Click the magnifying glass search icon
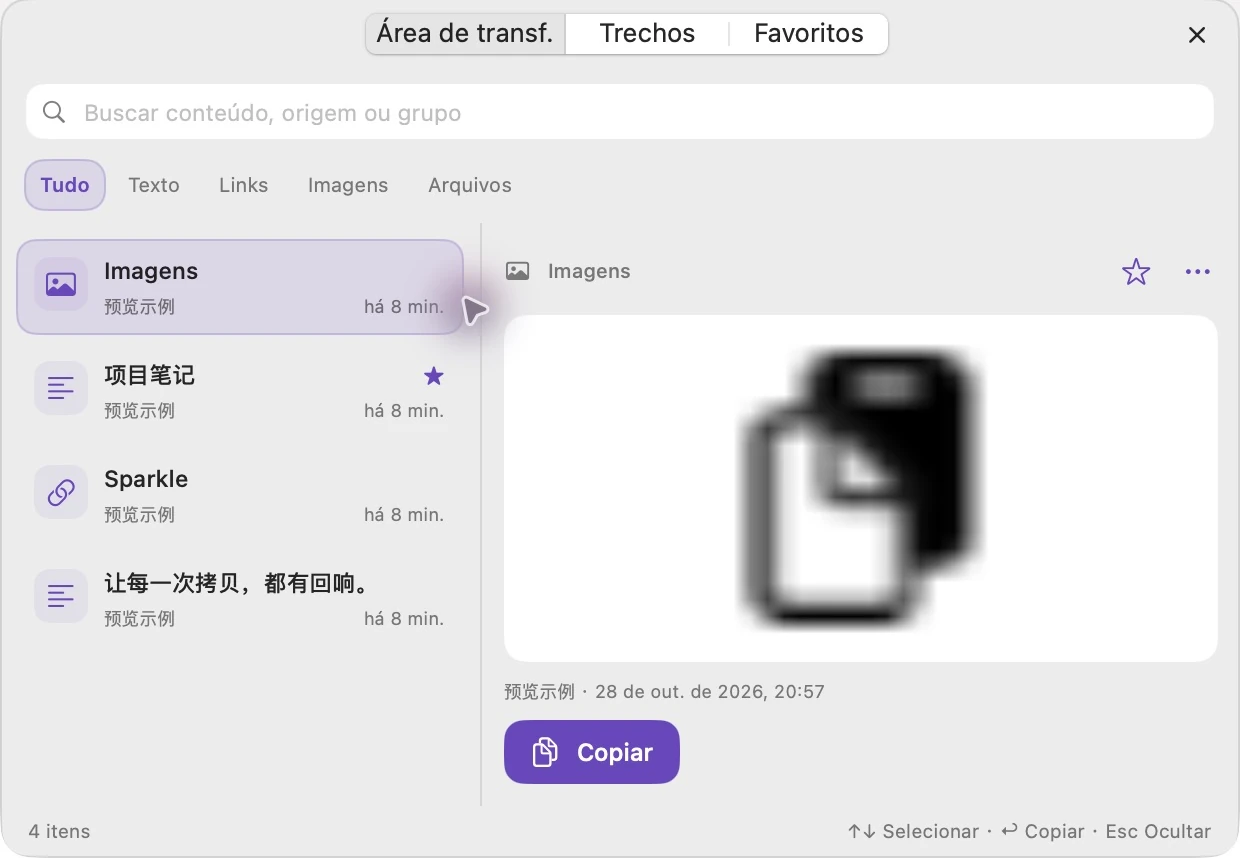Image resolution: width=1240 pixels, height=858 pixels. click(54, 112)
